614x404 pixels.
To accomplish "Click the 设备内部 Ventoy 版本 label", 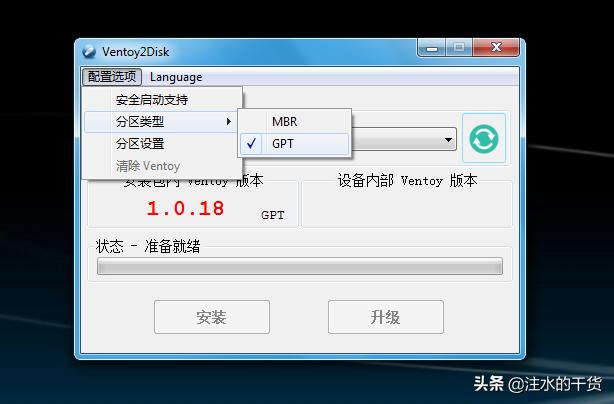I will (407, 180).
